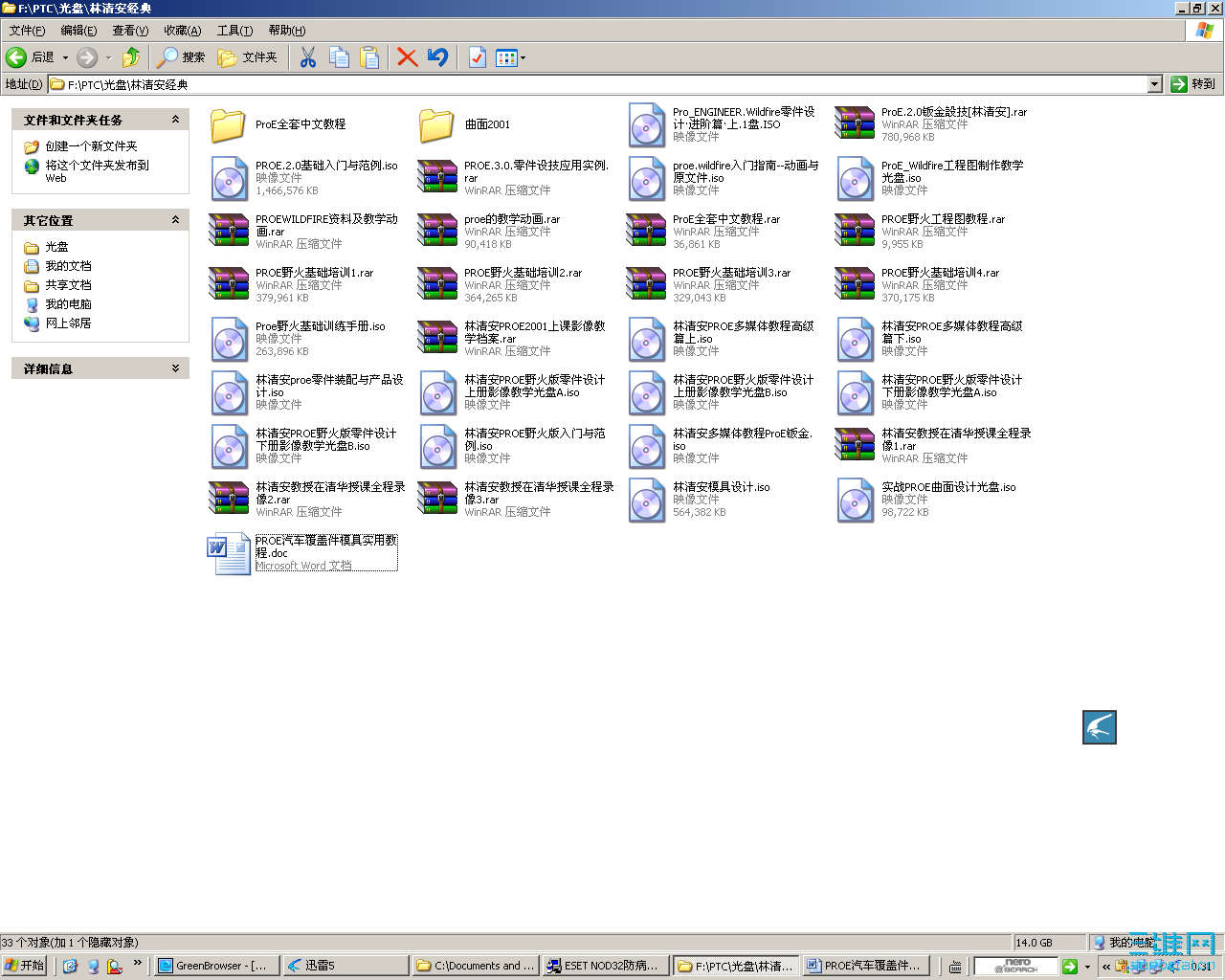Click the Windows Start (开始) button
Image resolution: width=1225 pixels, height=980 pixels.
coord(25,966)
